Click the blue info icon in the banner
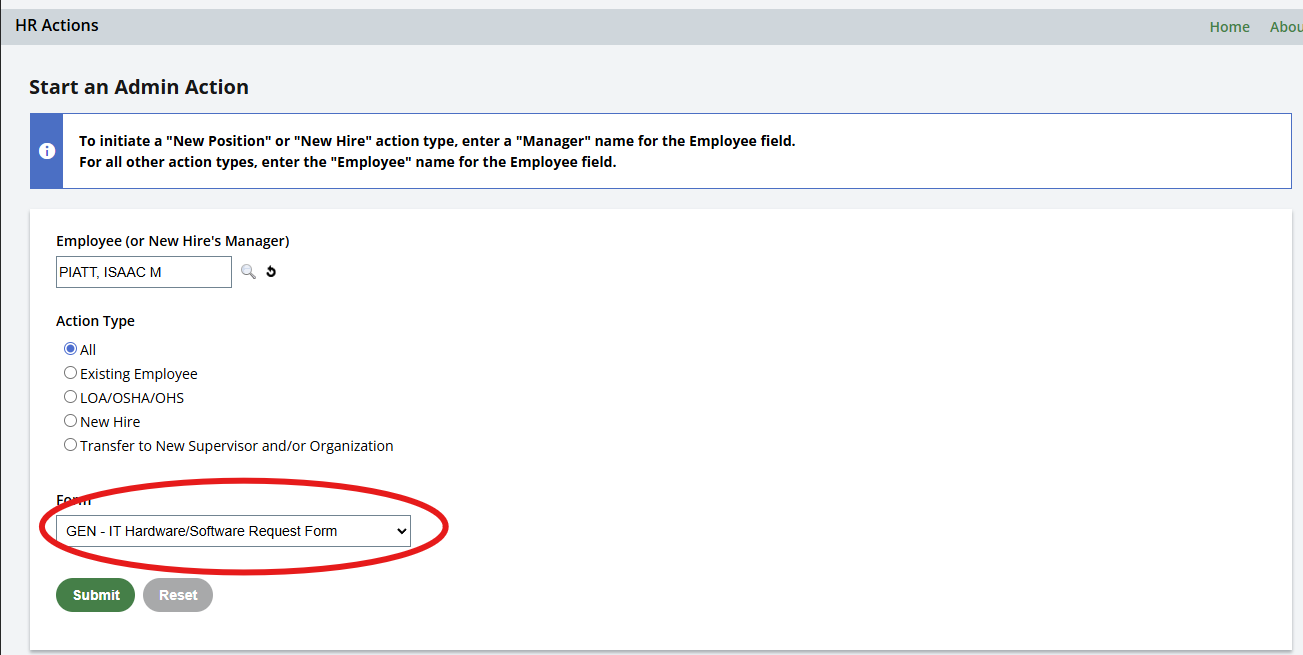1303x655 pixels. [x=47, y=151]
